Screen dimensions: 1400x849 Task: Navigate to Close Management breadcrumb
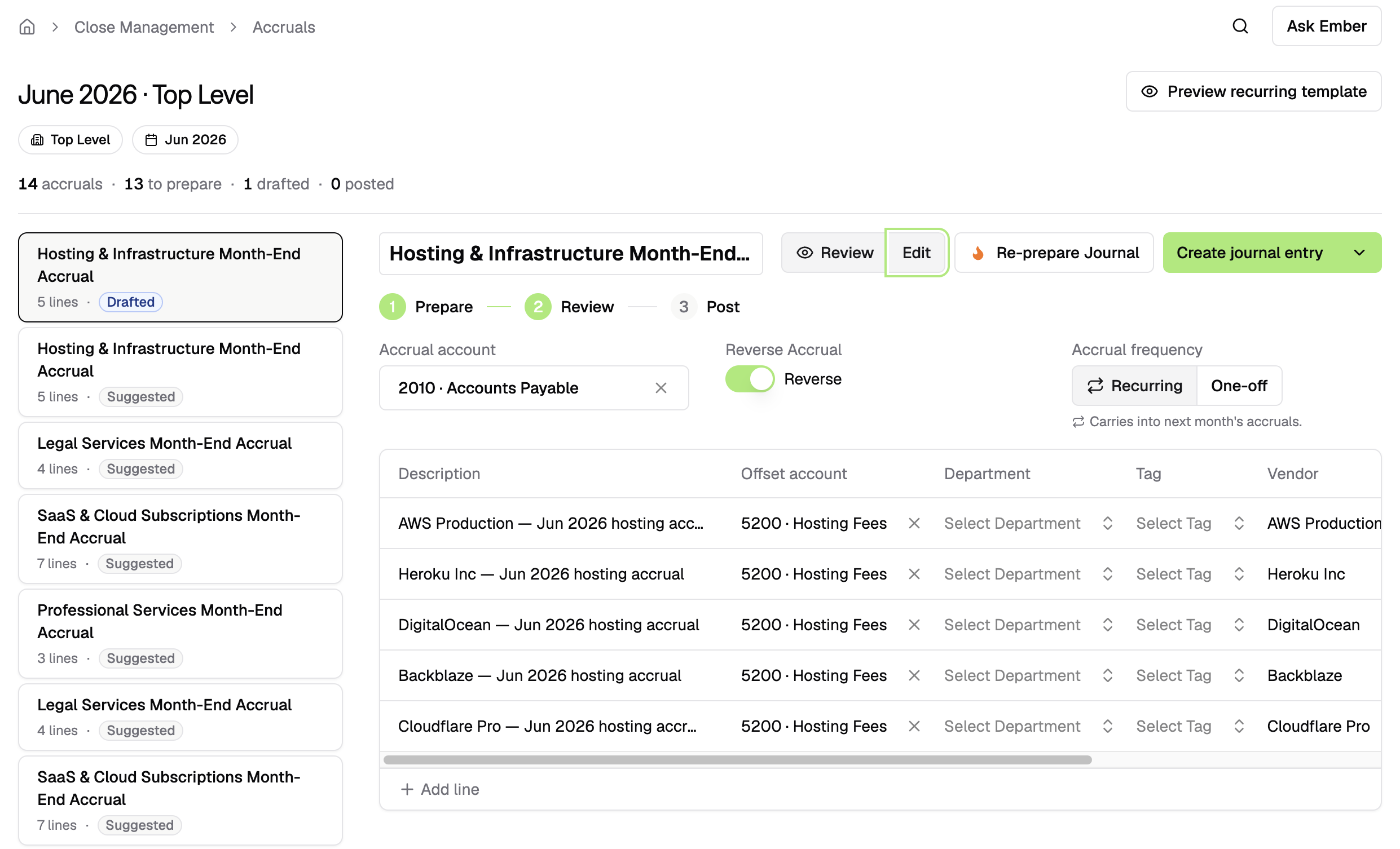tap(144, 26)
